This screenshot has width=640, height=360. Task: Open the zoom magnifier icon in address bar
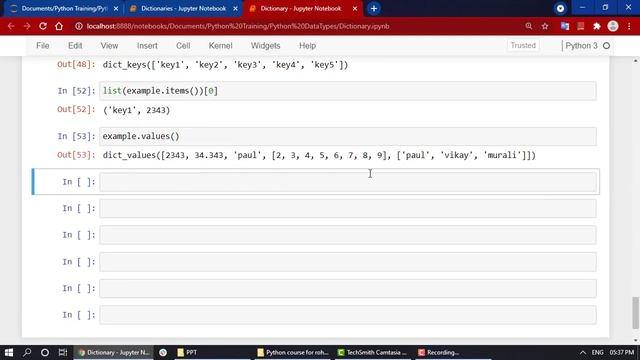pyautogui.click(x=529, y=26)
